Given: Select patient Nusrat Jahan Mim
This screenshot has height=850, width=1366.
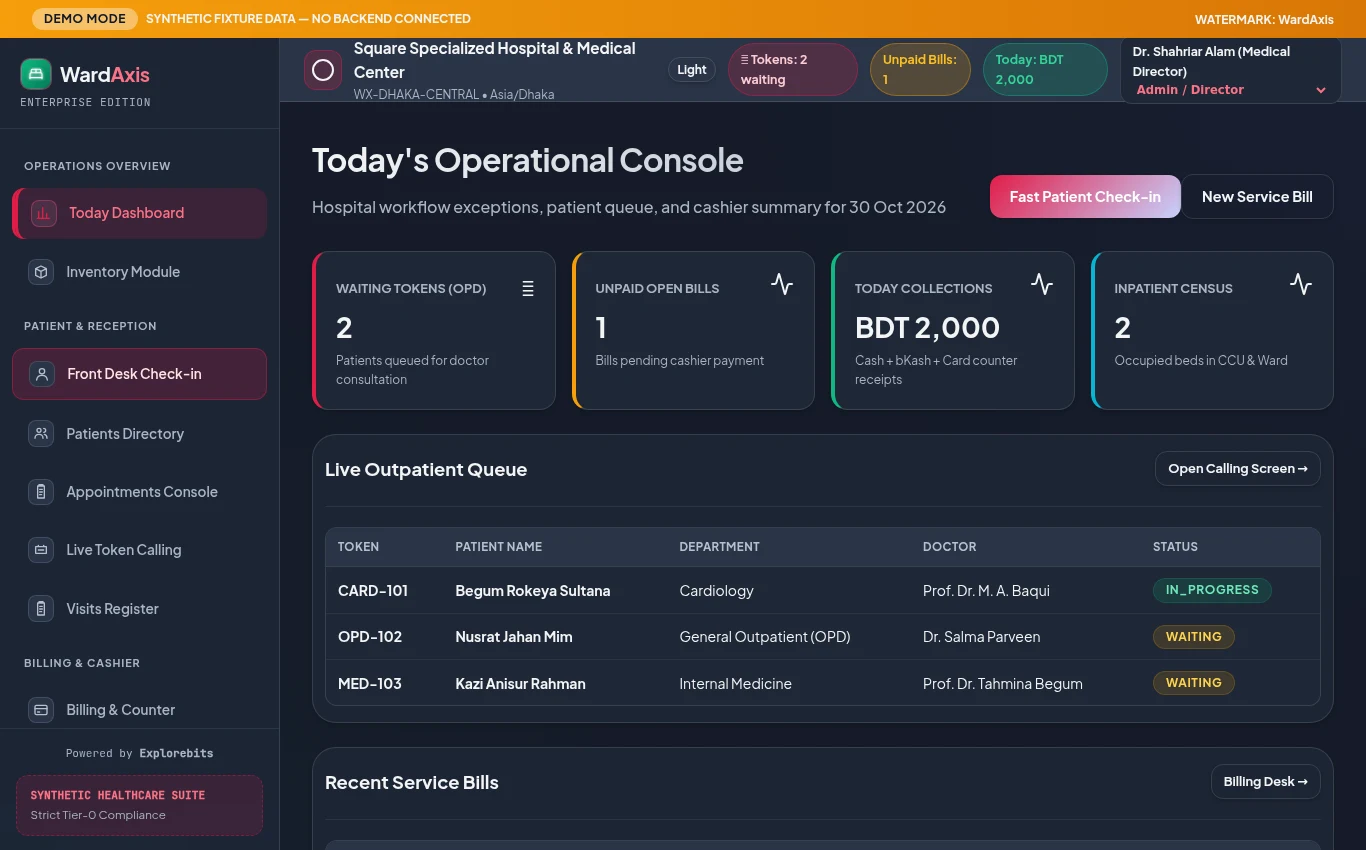Looking at the screenshot, I should [514, 637].
